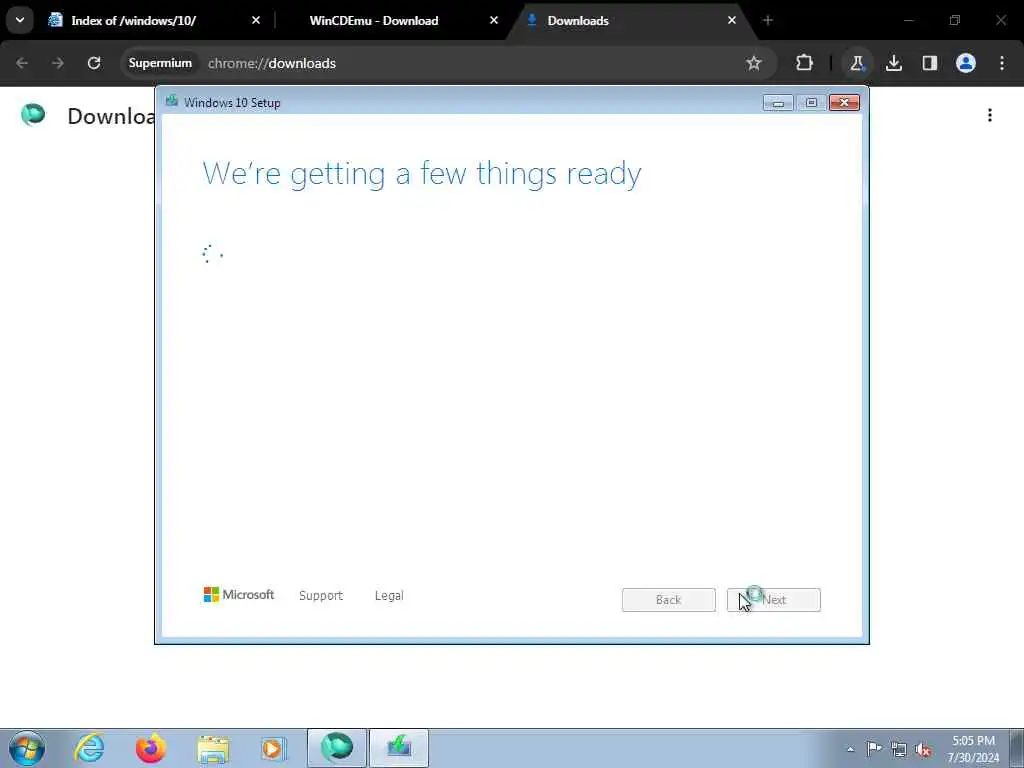The height and width of the screenshot is (768, 1024).
Task: Open the Support link in setup
Action: [x=321, y=596]
